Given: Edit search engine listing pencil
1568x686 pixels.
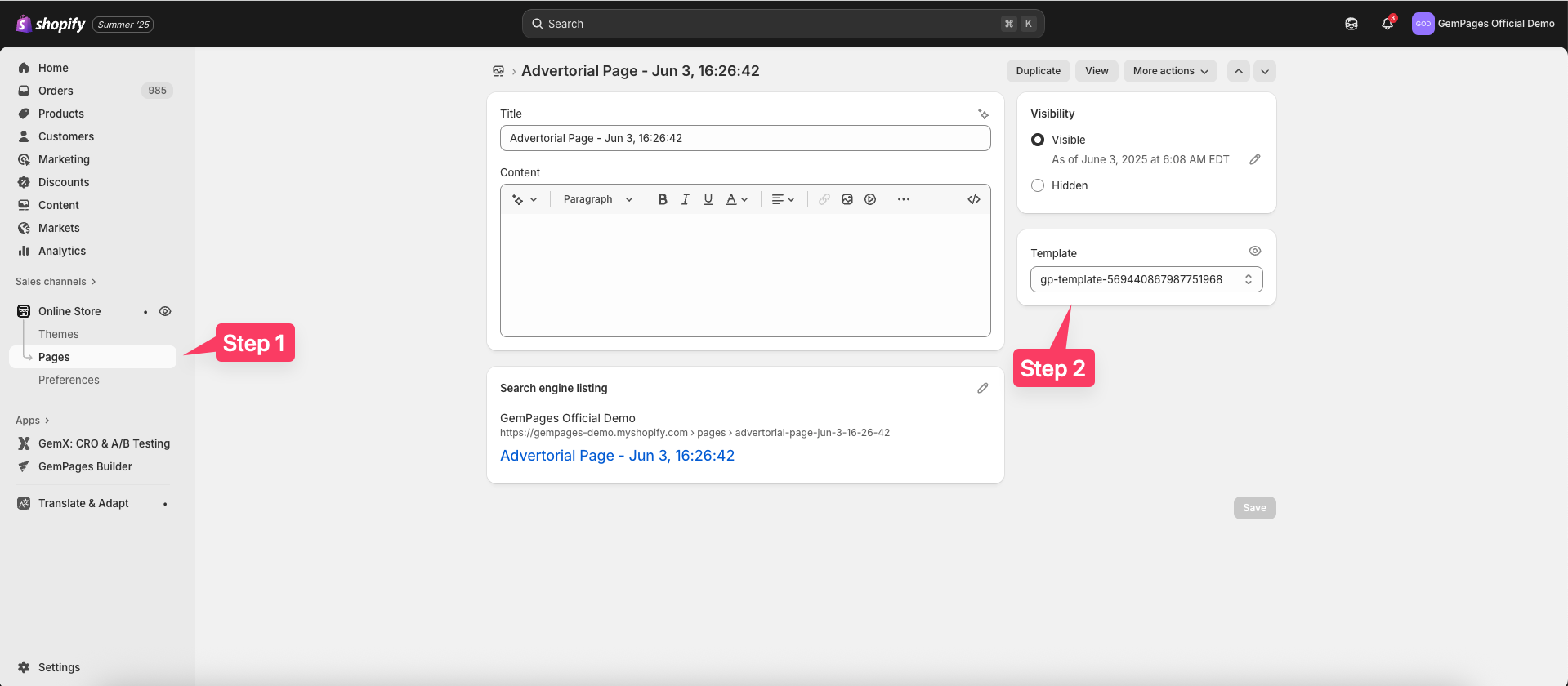Looking at the screenshot, I should click(983, 388).
